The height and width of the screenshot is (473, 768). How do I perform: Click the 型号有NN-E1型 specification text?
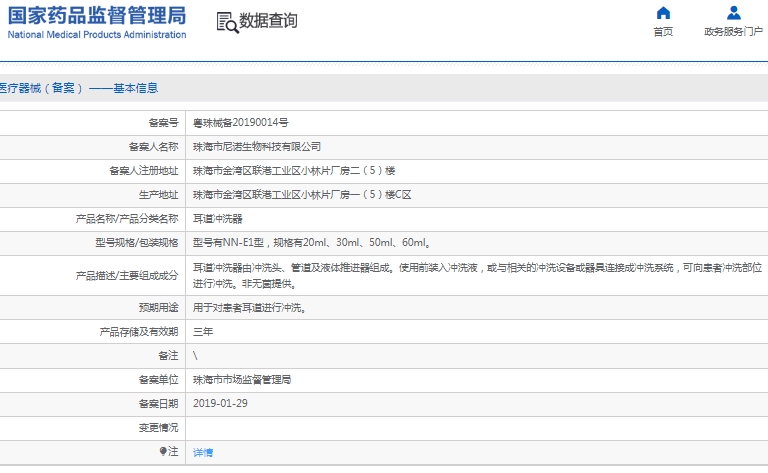pos(312,242)
